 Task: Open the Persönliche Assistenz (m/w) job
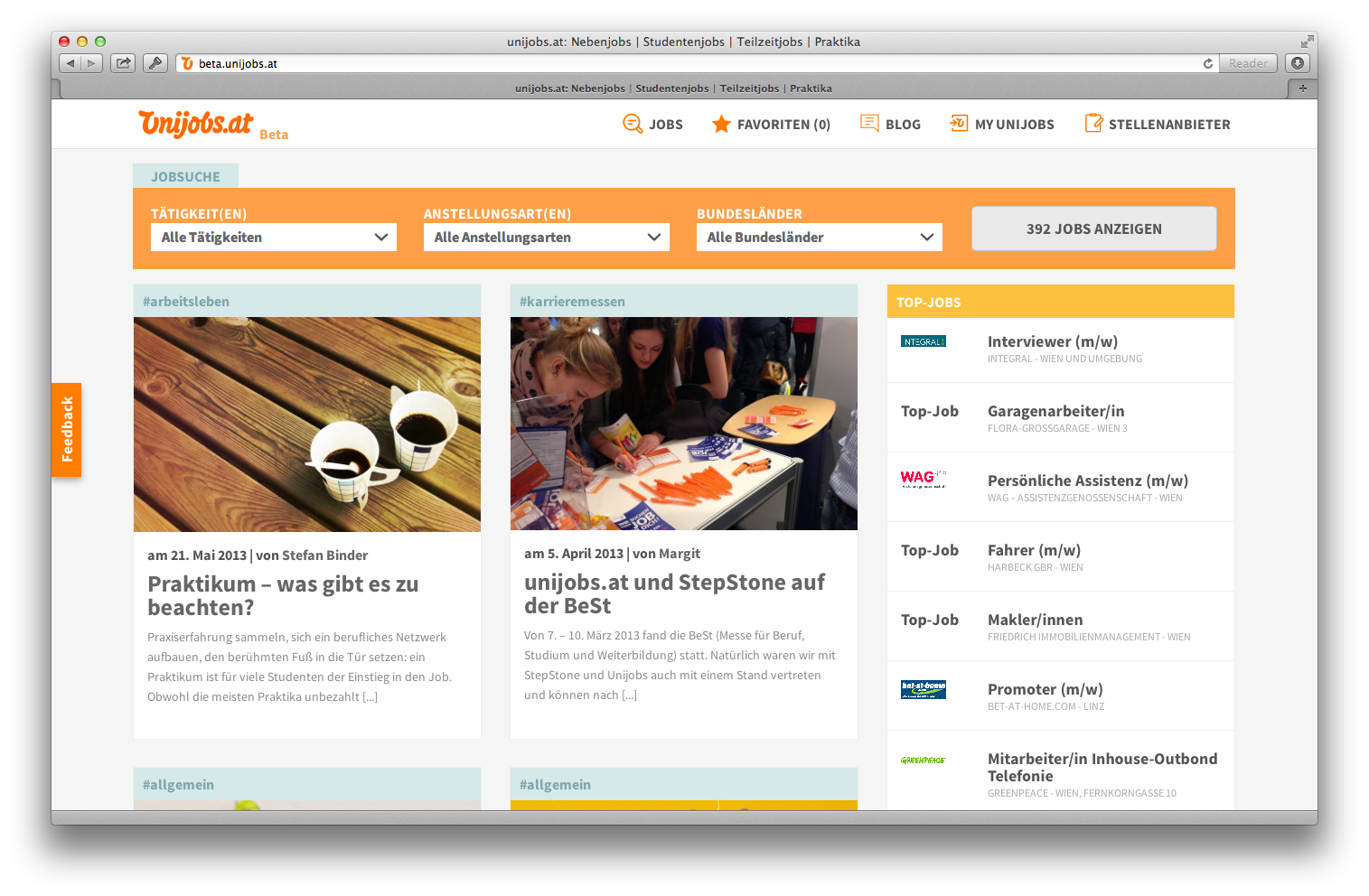1088,481
